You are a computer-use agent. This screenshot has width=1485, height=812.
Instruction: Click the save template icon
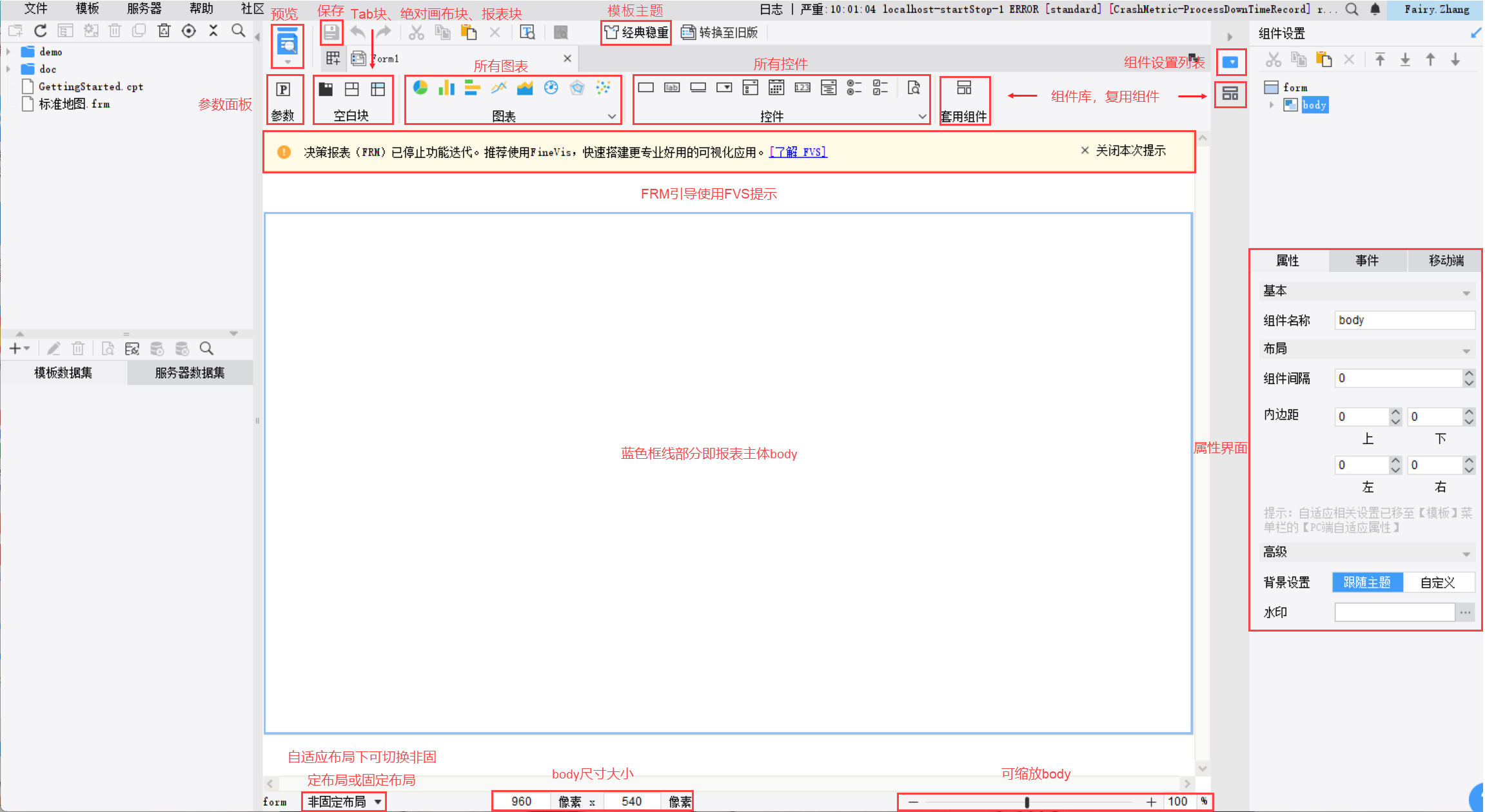(x=331, y=32)
